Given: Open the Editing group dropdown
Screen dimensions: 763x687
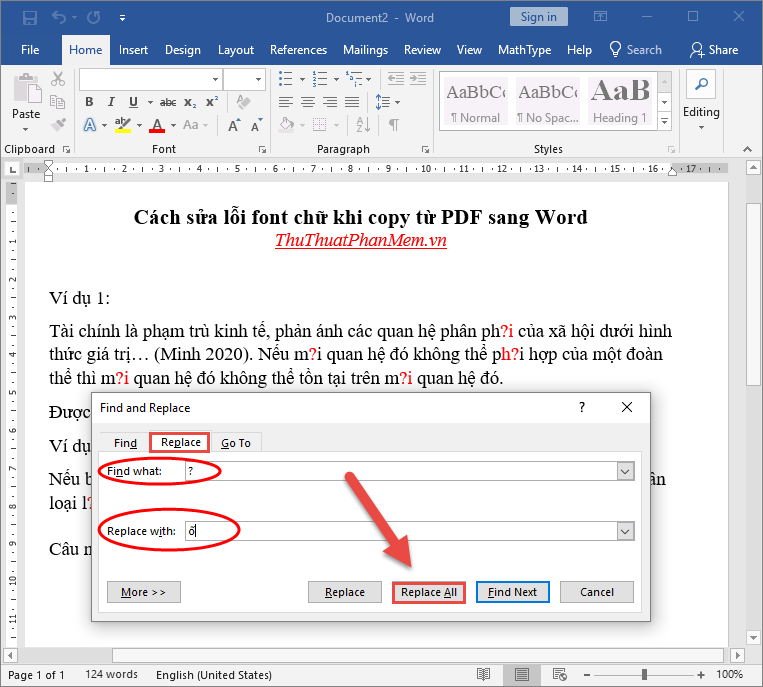Looking at the screenshot, I should coord(701,127).
